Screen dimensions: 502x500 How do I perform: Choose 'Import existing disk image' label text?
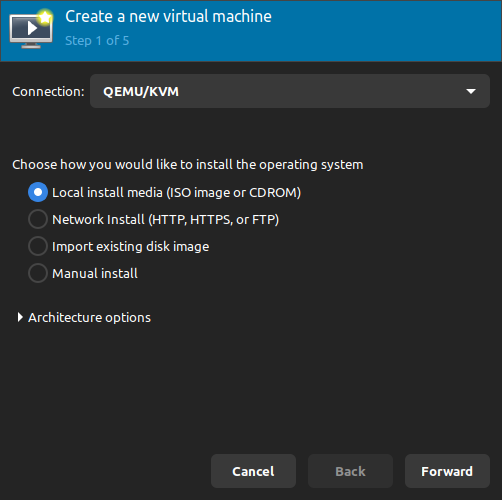coord(131,247)
